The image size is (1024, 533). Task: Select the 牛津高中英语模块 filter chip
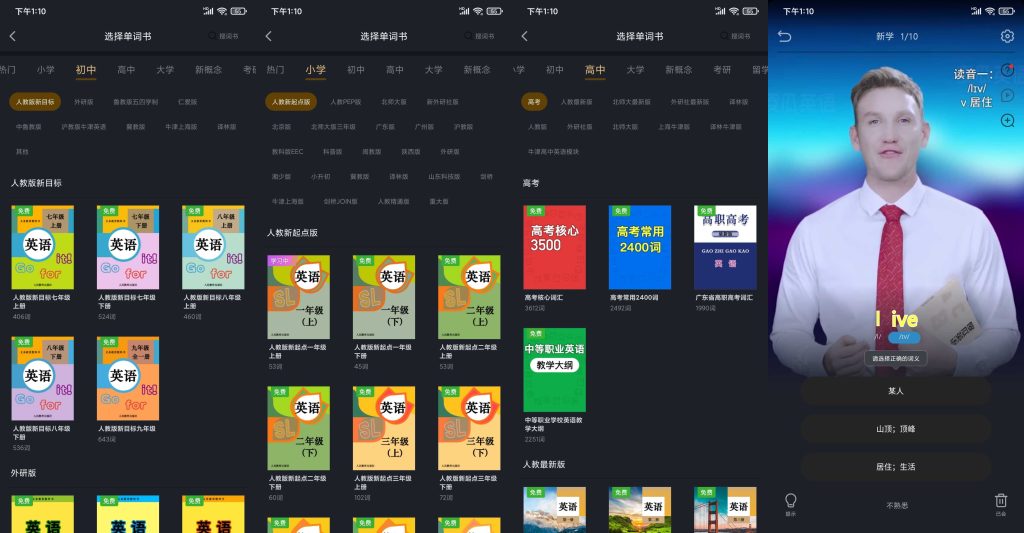[x=553, y=152]
